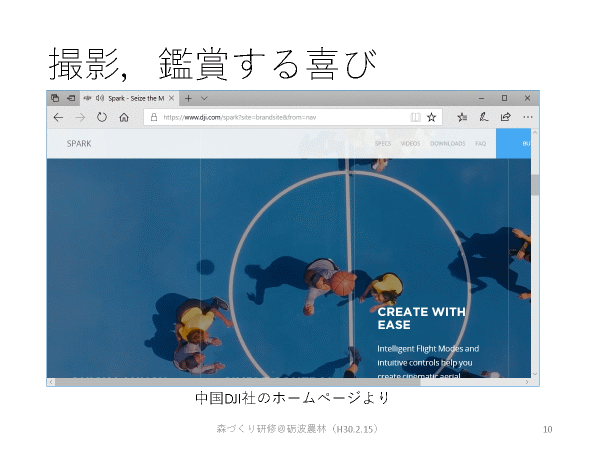The image size is (600, 450).
Task: Click the vertical scrollbar thumb
Action: pyautogui.click(x=535, y=185)
